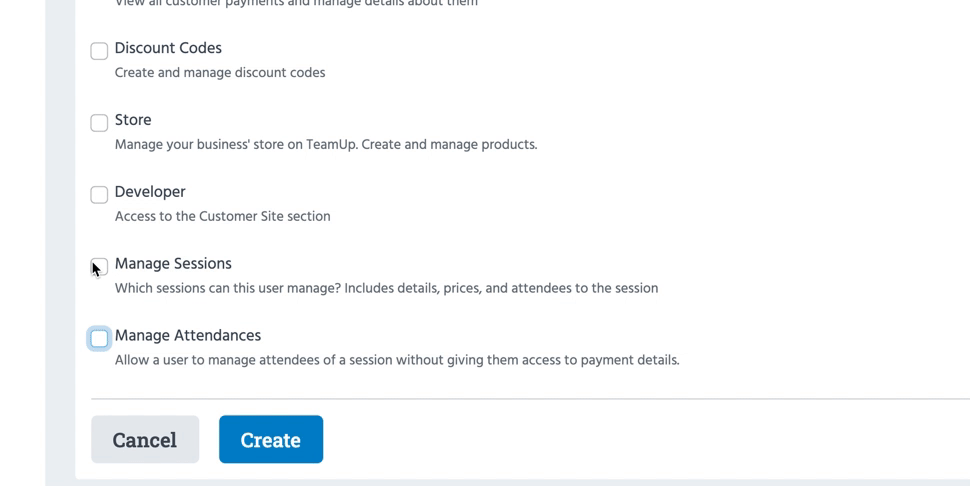
Task: Click the "Manage Sessions" label text
Action: (x=173, y=264)
